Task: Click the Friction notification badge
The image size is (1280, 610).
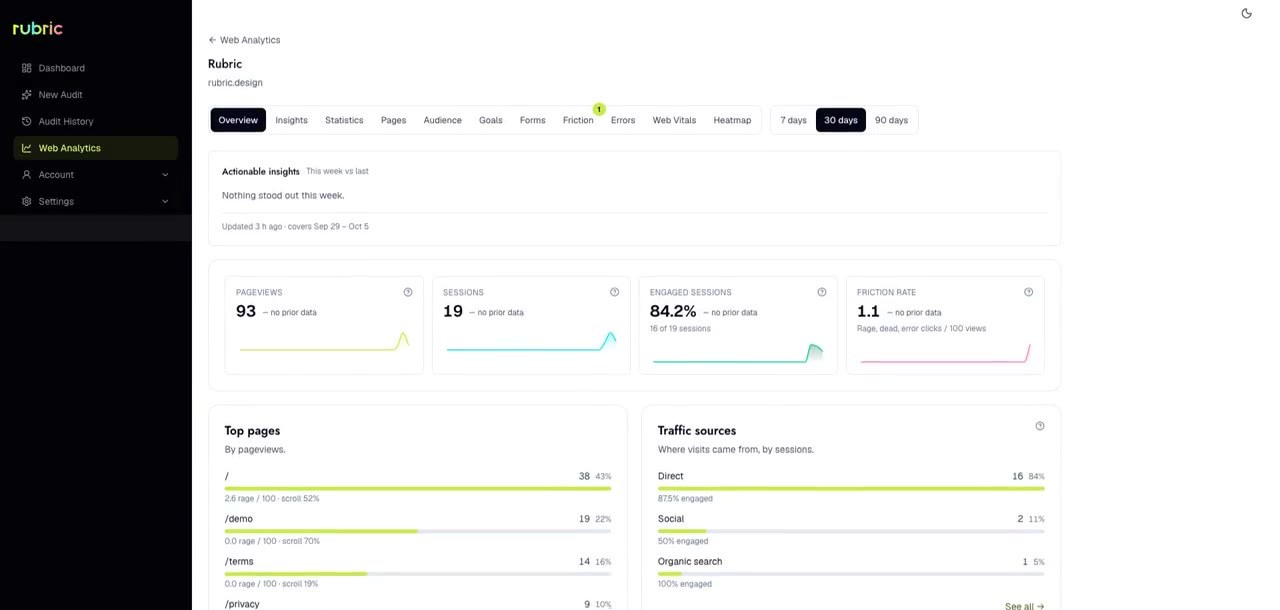Action: point(599,109)
